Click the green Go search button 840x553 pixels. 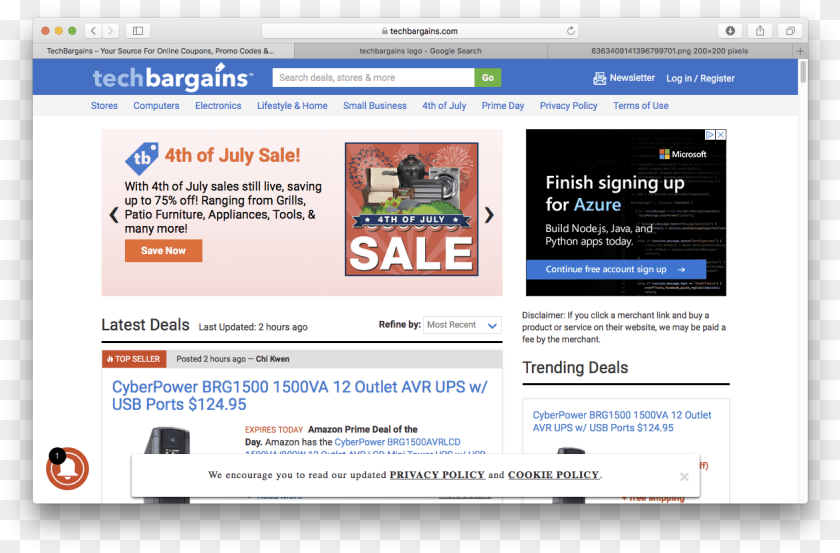(488, 78)
